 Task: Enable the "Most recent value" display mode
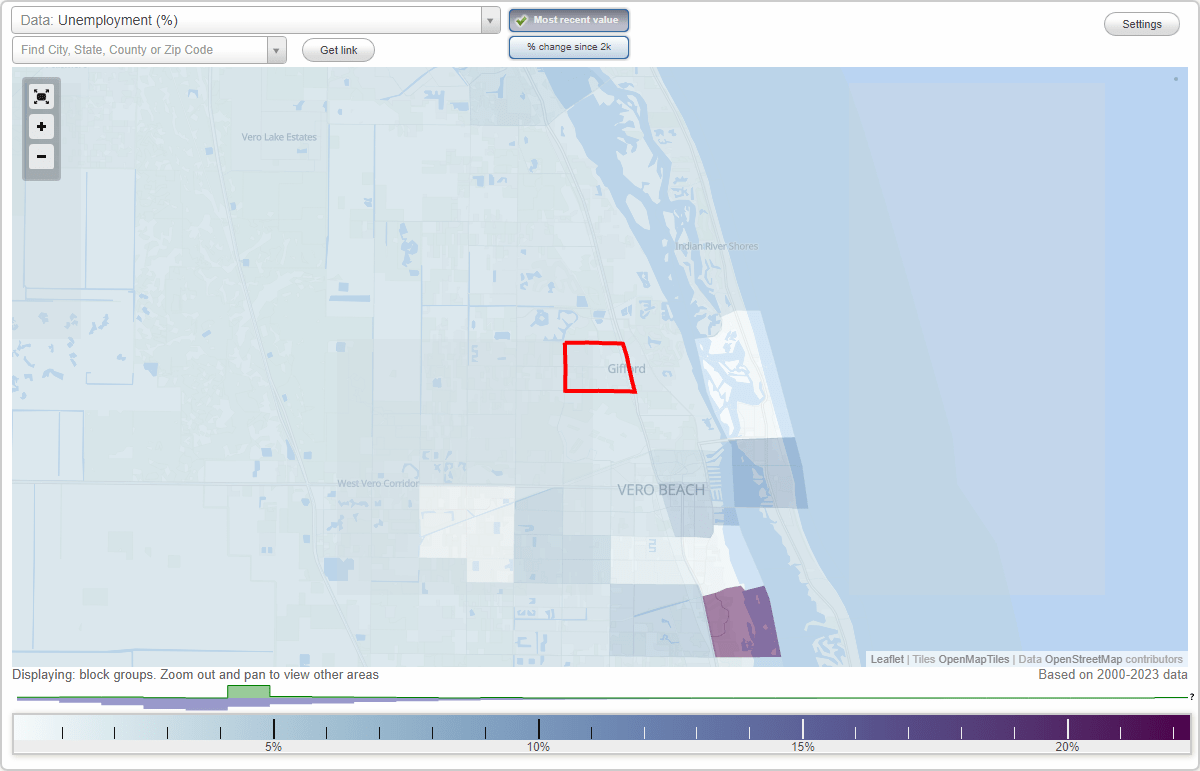click(x=568, y=19)
